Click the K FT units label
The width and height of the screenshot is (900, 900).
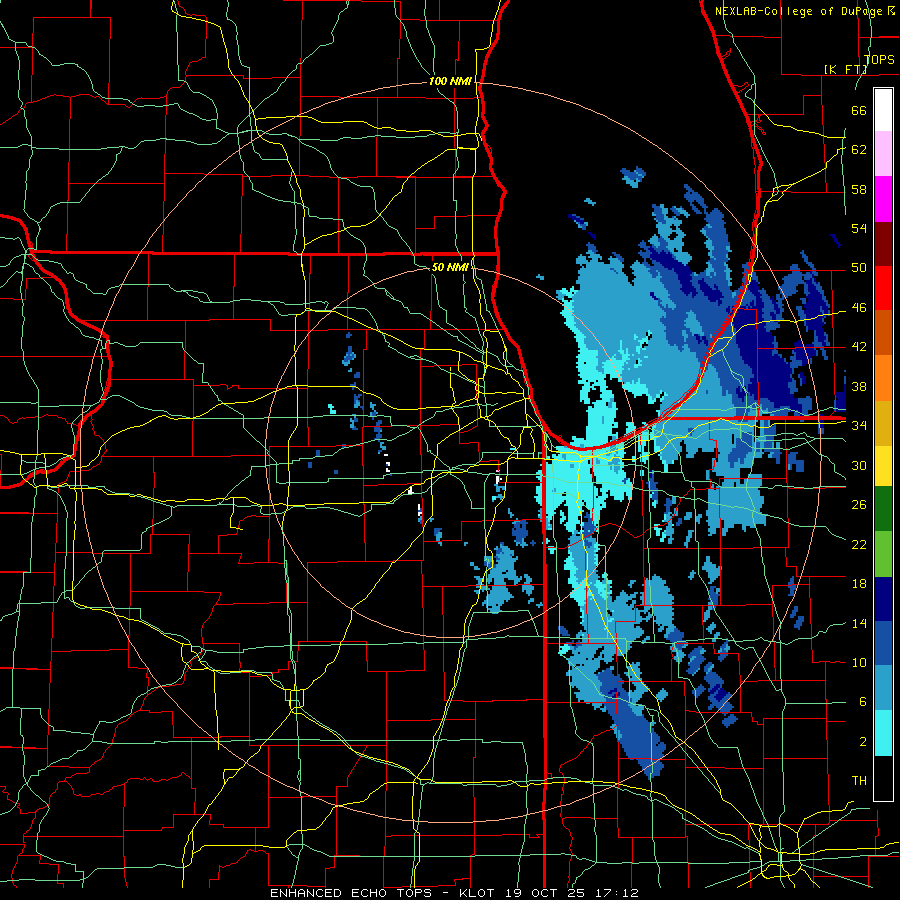[x=845, y=69]
